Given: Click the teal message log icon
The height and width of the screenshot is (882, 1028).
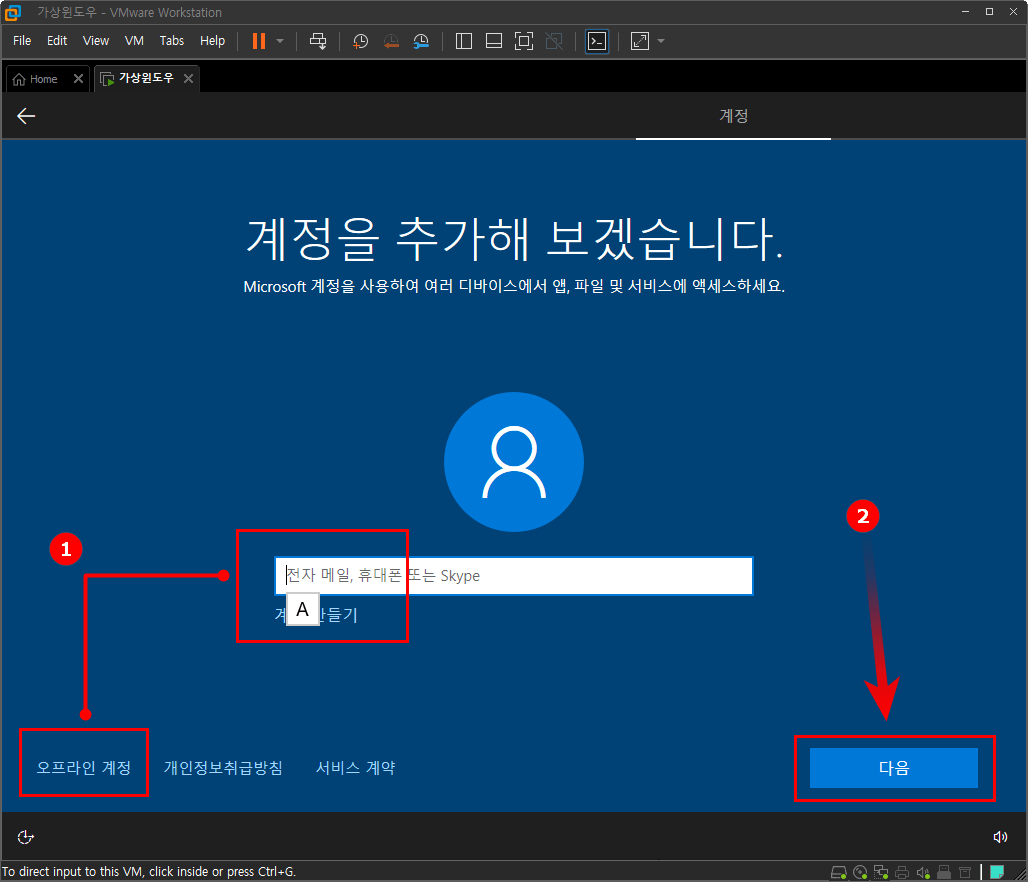Looking at the screenshot, I should click(x=997, y=872).
